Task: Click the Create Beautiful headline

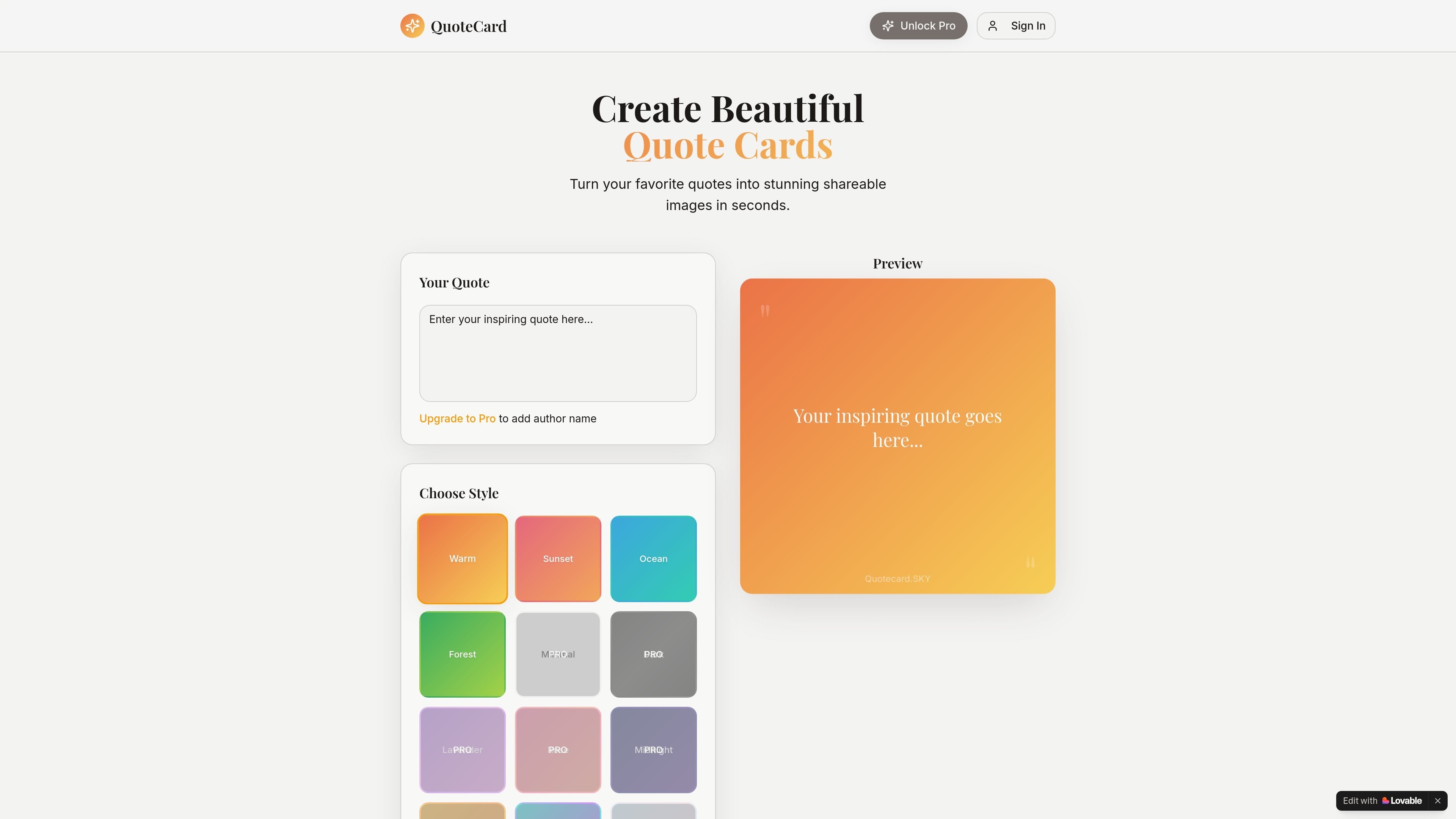Action: 728,108
